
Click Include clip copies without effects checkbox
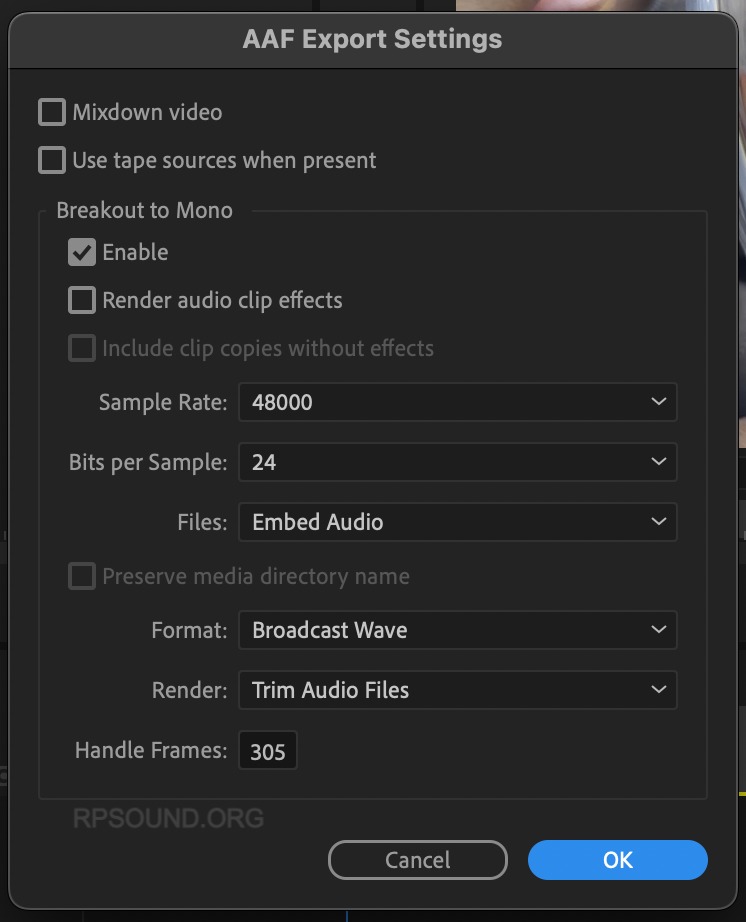coord(82,348)
